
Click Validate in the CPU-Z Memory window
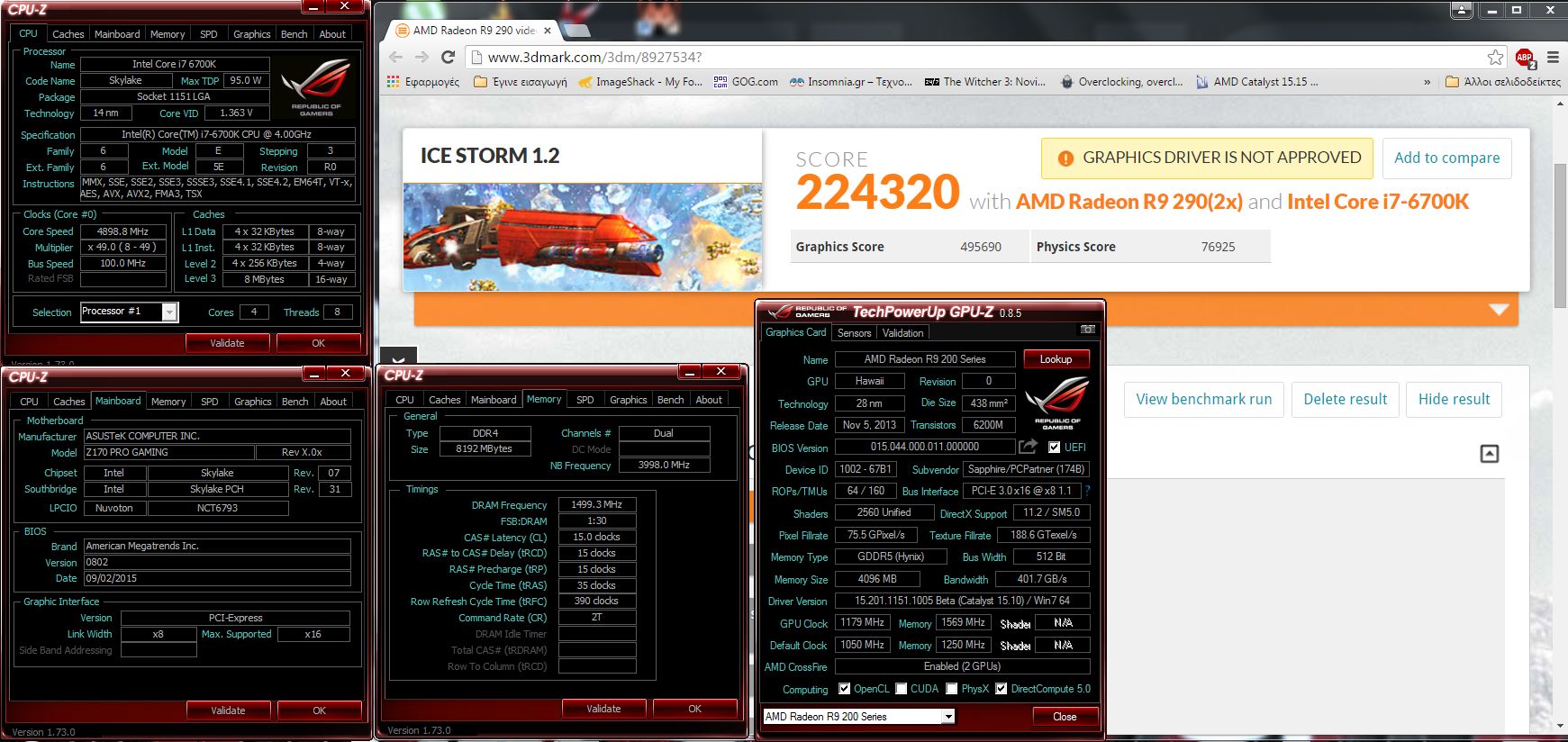tap(603, 709)
